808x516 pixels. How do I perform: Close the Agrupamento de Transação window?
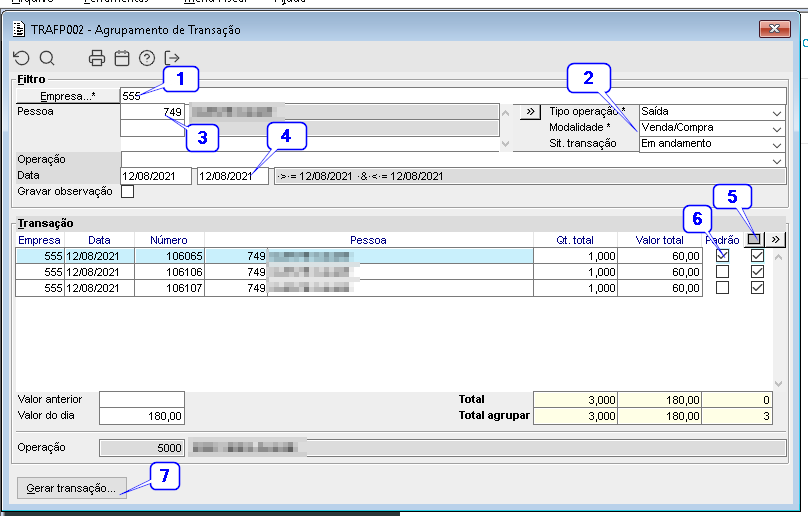[x=774, y=29]
